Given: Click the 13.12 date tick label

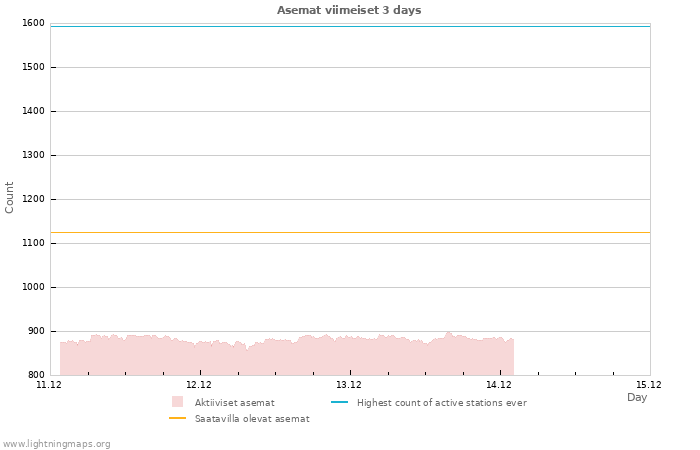Looking at the screenshot, I should 349,384.
